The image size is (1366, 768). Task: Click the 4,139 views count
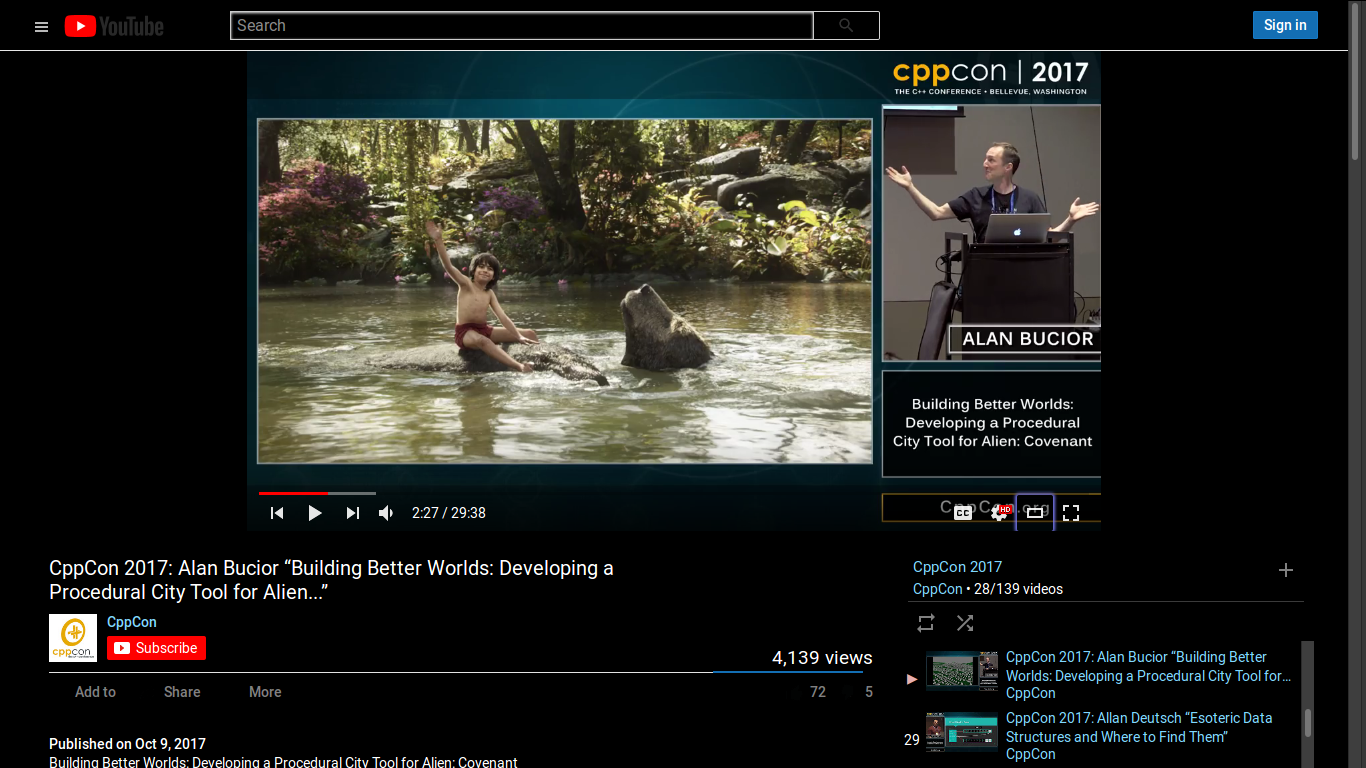pyautogui.click(x=822, y=658)
